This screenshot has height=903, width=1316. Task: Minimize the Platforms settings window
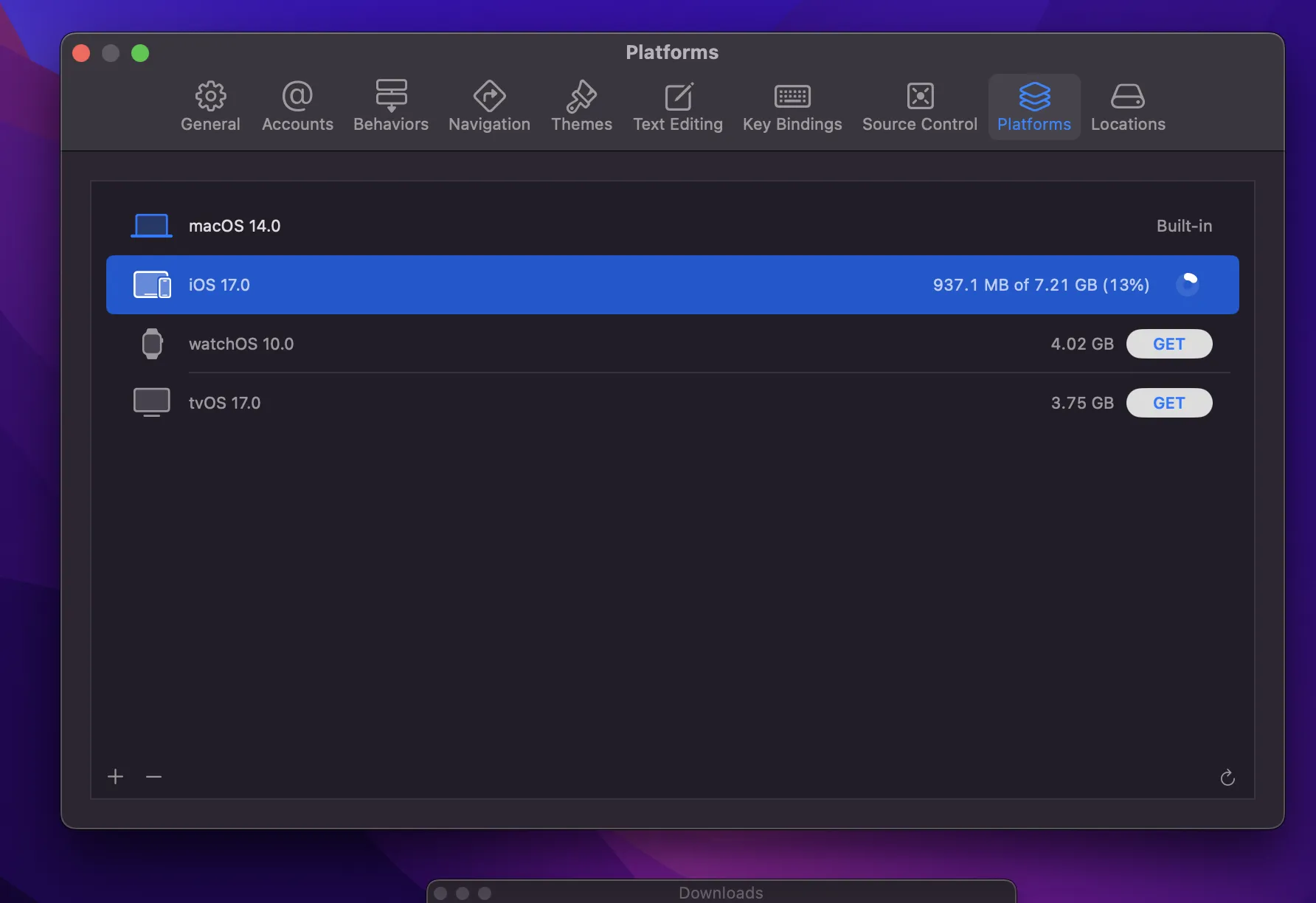pos(111,53)
